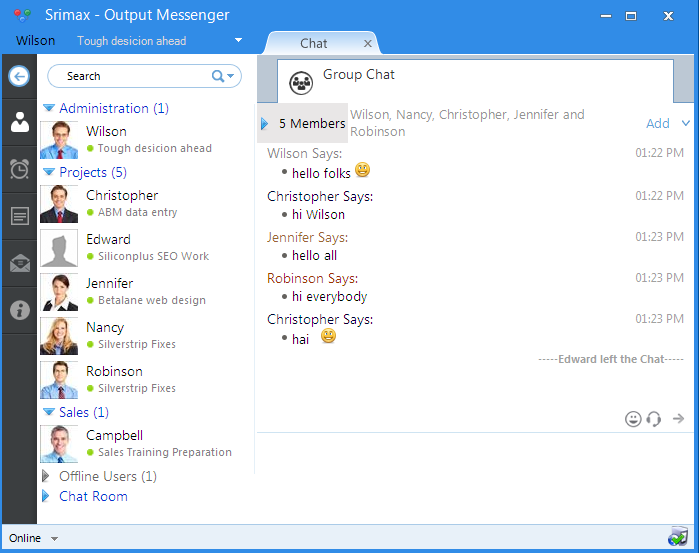Expand the 5 Members list

tap(265, 123)
